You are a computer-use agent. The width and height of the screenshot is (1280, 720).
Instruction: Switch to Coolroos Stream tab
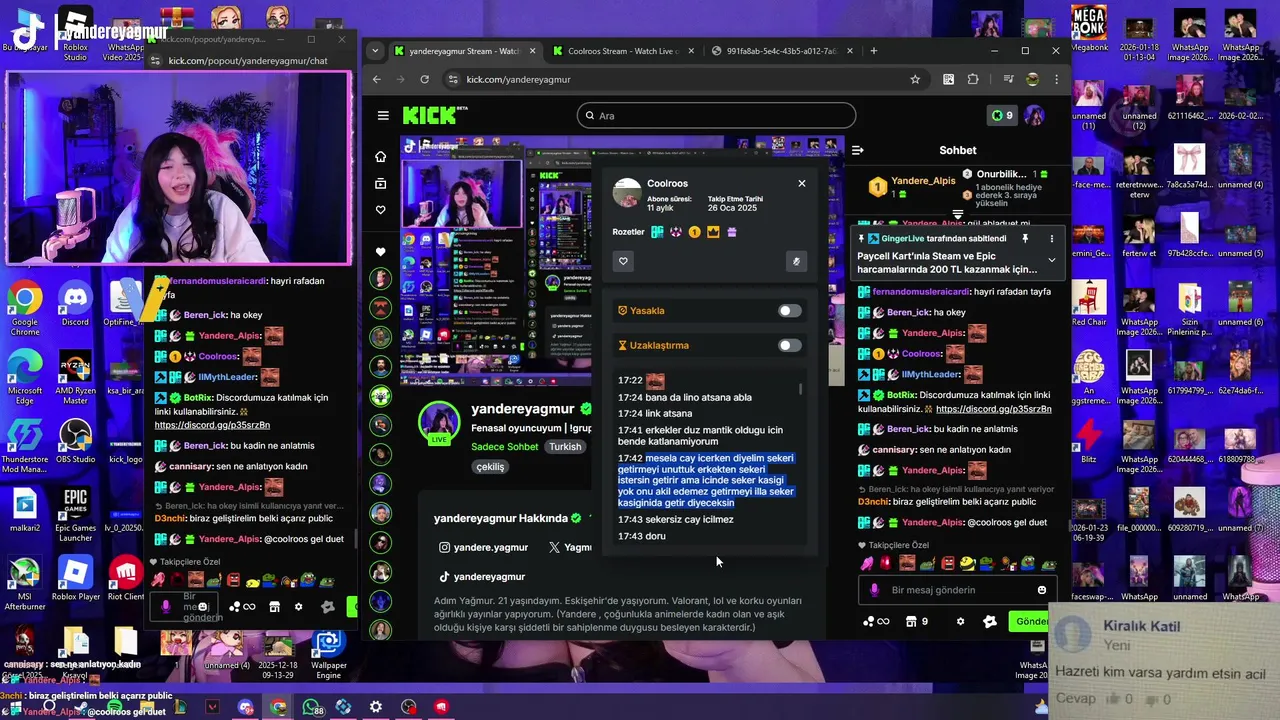tap(624, 51)
